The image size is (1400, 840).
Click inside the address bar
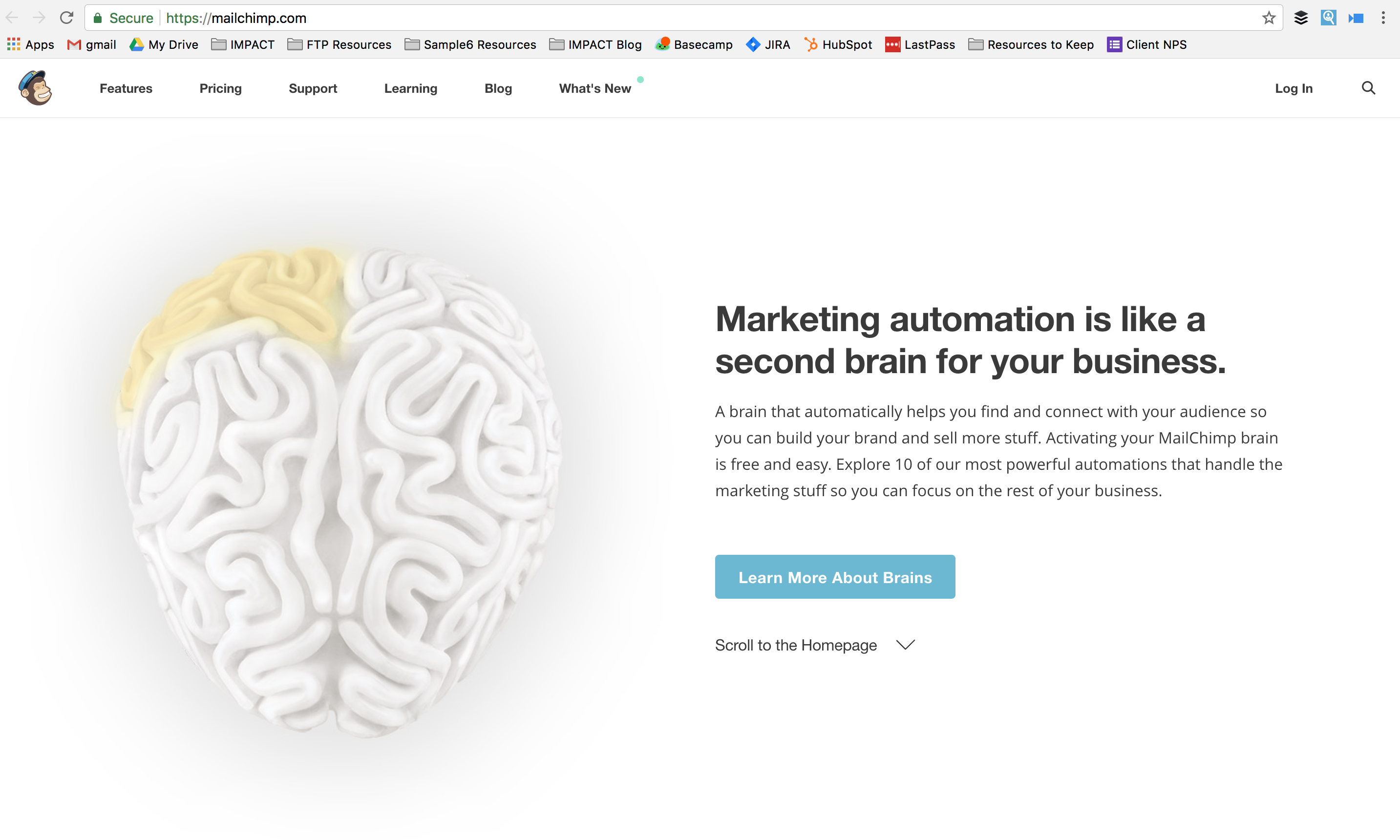(x=396, y=18)
